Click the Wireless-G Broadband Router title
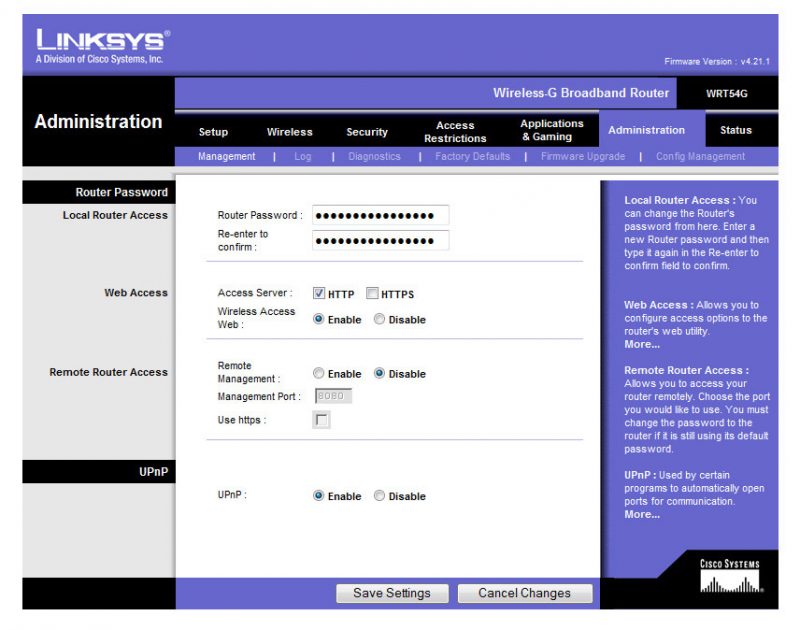 (x=581, y=93)
